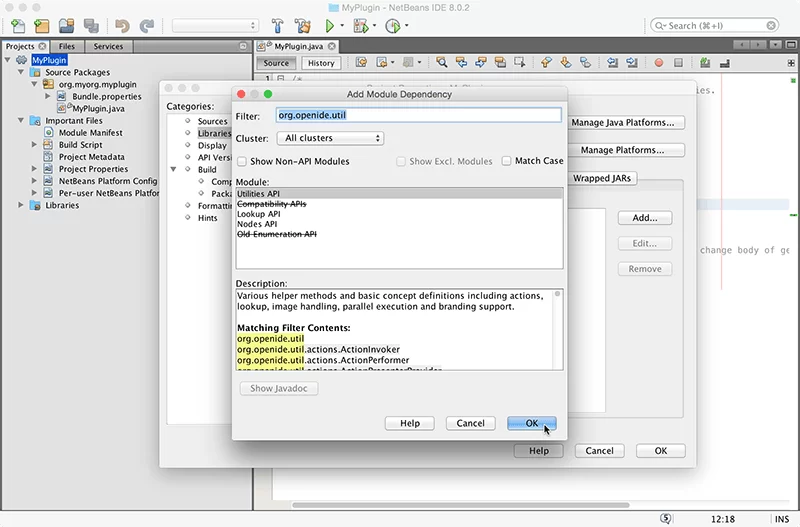This screenshot has width=800, height=527.
Task: Click the editor Find Selection magnifier icon
Action: click(442, 62)
